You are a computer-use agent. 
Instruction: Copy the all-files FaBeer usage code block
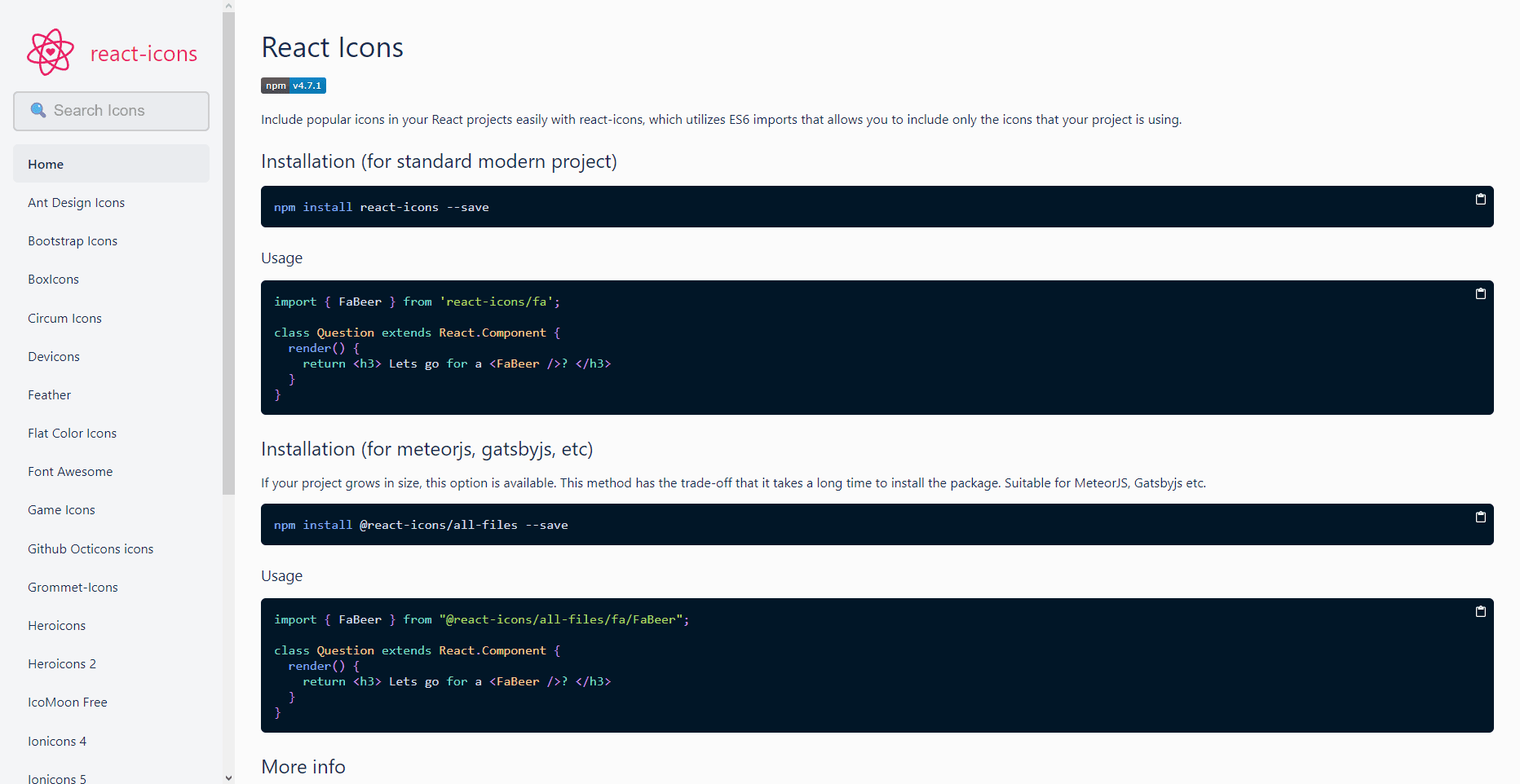coord(1480,611)
